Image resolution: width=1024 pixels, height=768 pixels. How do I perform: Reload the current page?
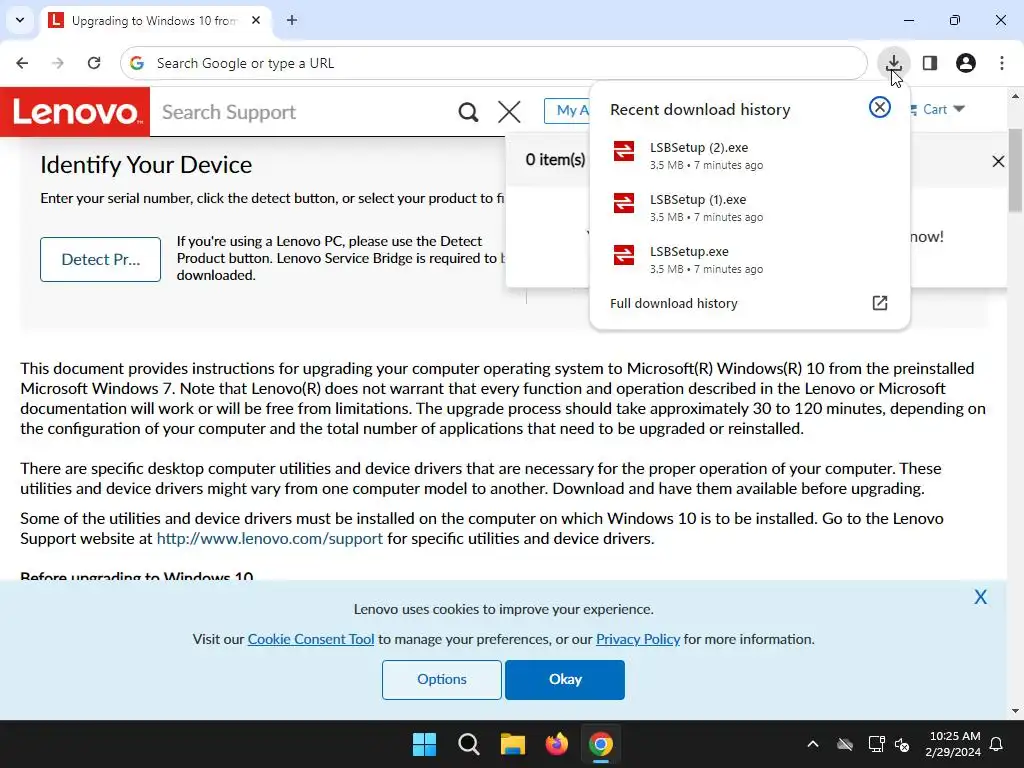tap(94, 63)
